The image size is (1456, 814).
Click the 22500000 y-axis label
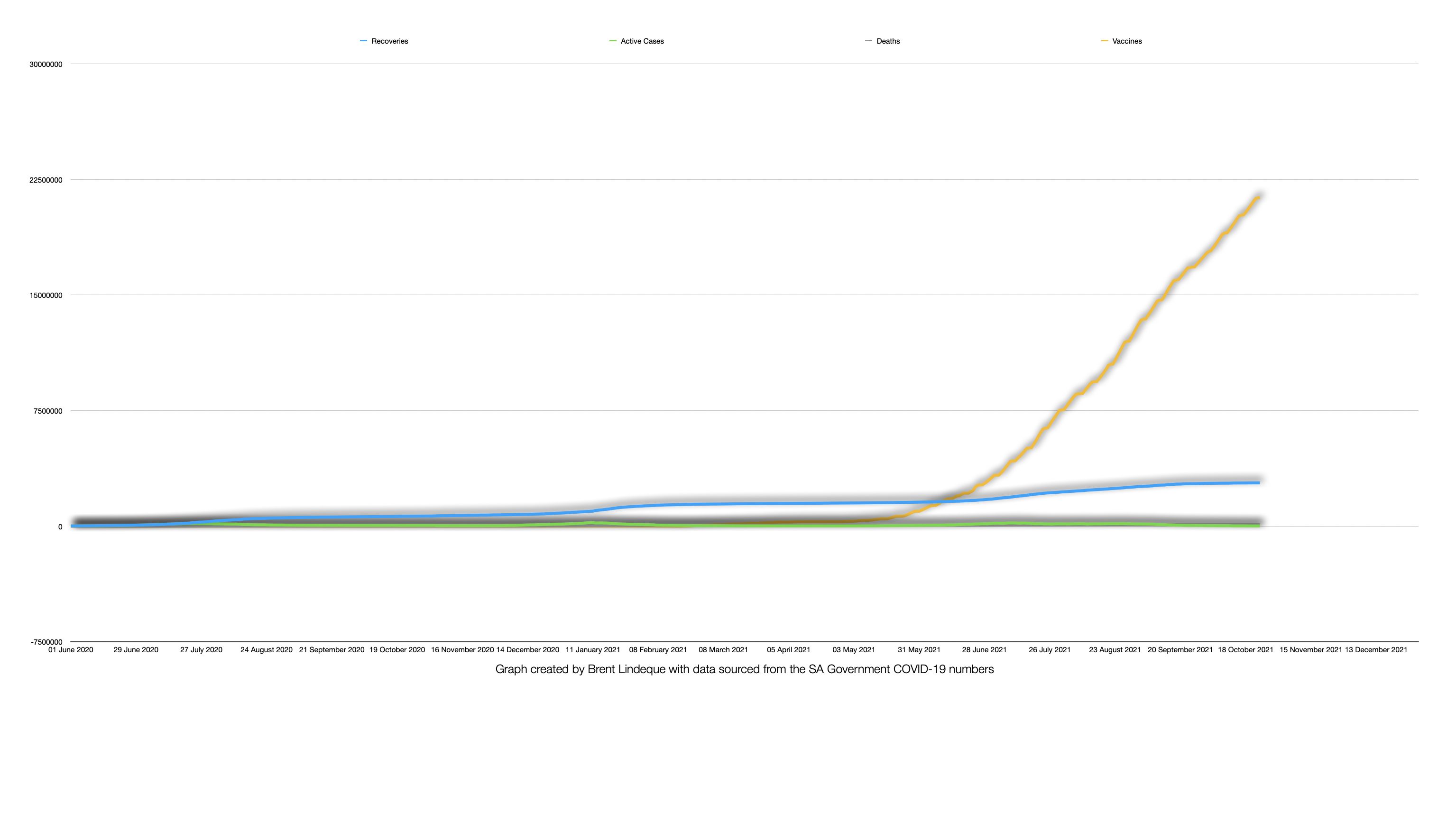point(46,180)
